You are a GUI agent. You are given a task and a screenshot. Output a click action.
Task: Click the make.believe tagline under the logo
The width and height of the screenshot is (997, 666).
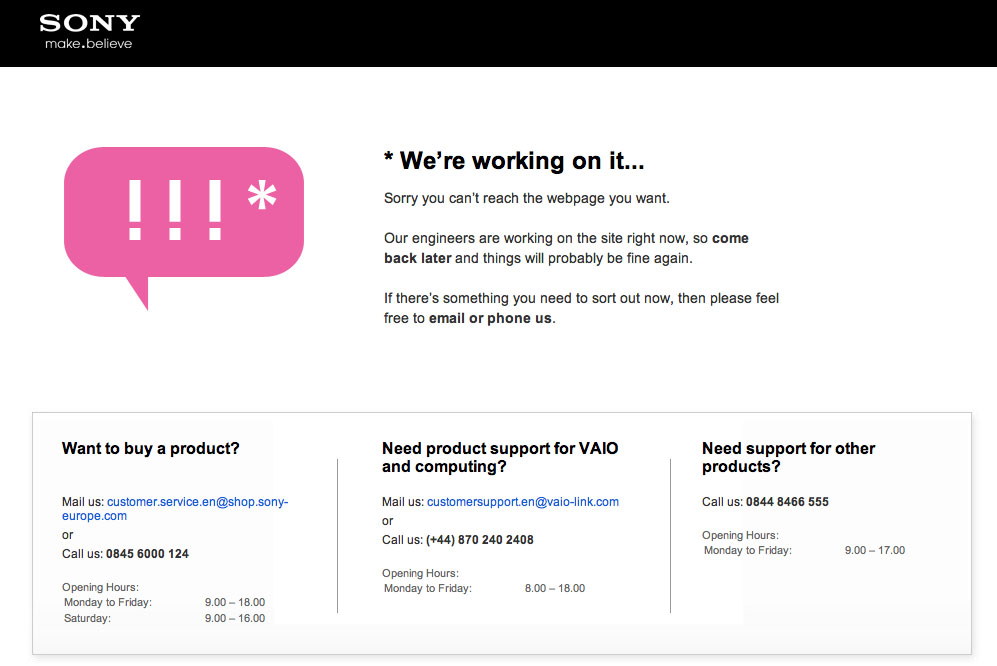pos(88,44)
